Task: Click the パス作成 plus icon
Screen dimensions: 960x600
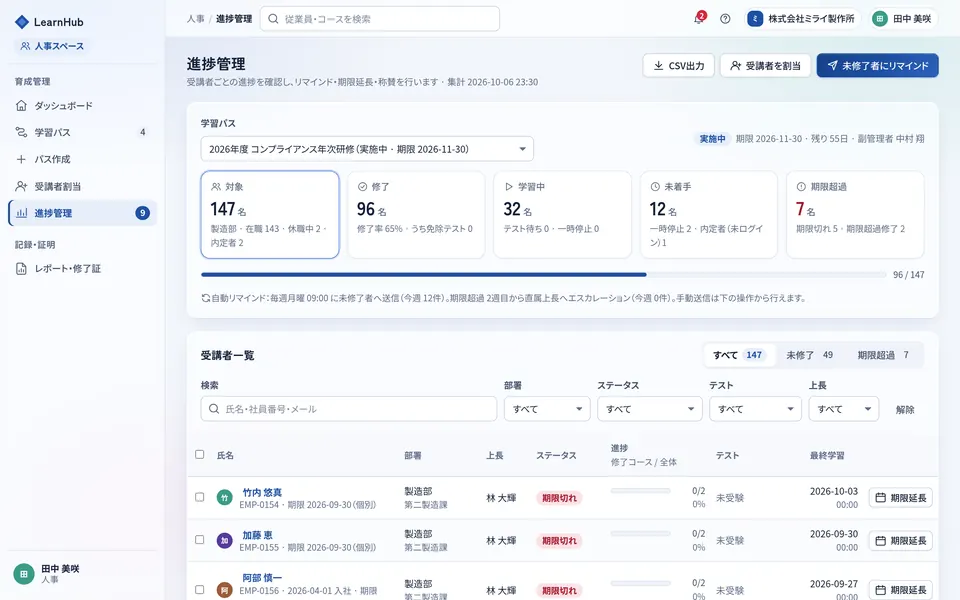Action: point(21,159)
